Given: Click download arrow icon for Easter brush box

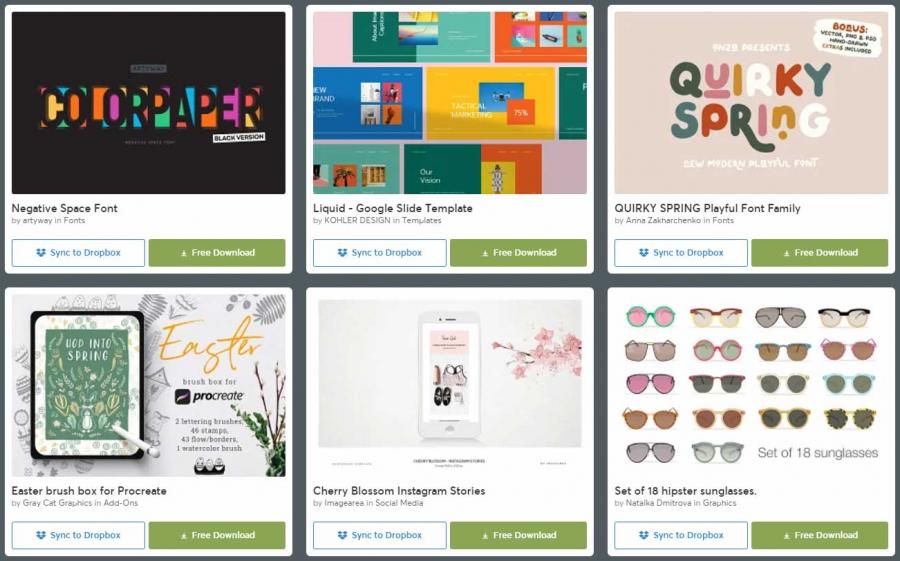Looking at the screenshot, I should coord(184,536).
